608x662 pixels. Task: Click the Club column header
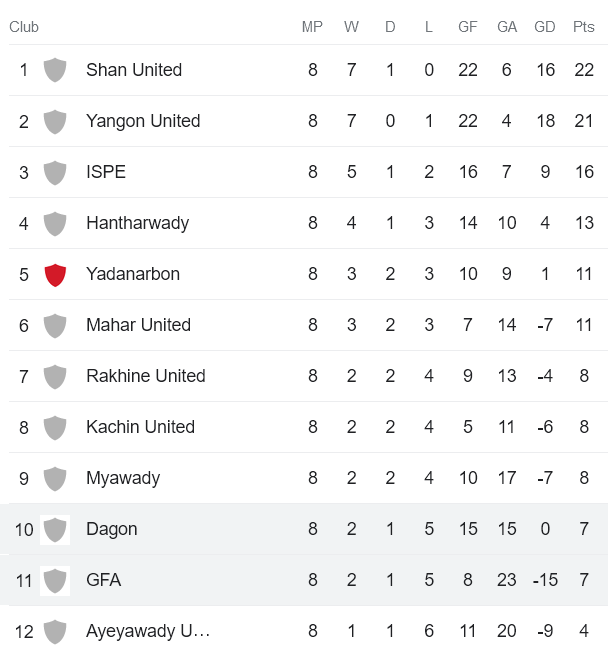[24, 27]
